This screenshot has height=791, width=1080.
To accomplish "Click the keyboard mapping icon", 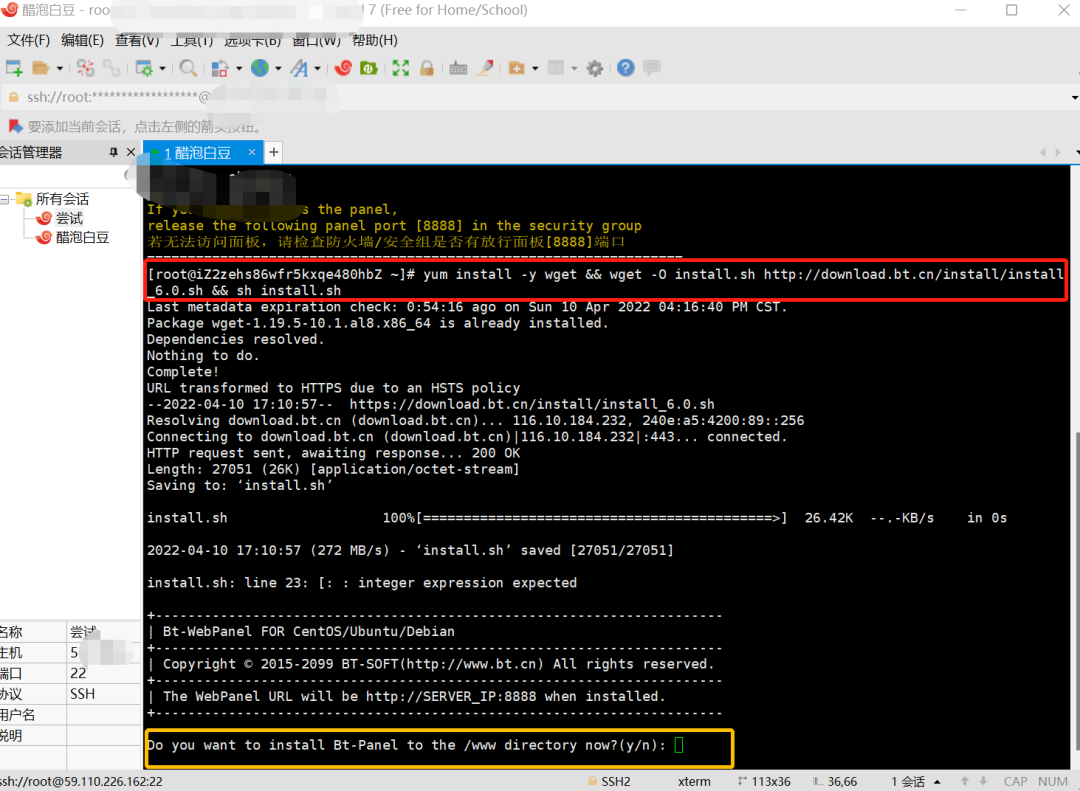I will pyautogui.click(x=458, y=68).
